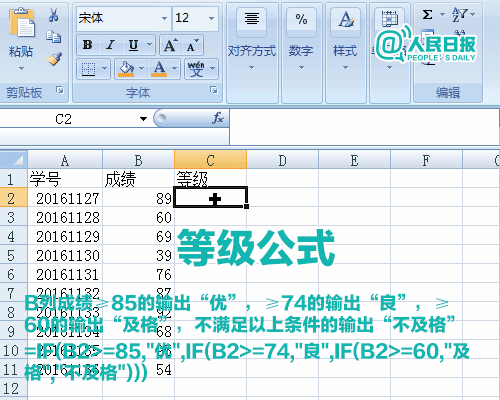Open borders dropdown arrow
The height and width of the screenshot is (400, 500).
point(105,69)
